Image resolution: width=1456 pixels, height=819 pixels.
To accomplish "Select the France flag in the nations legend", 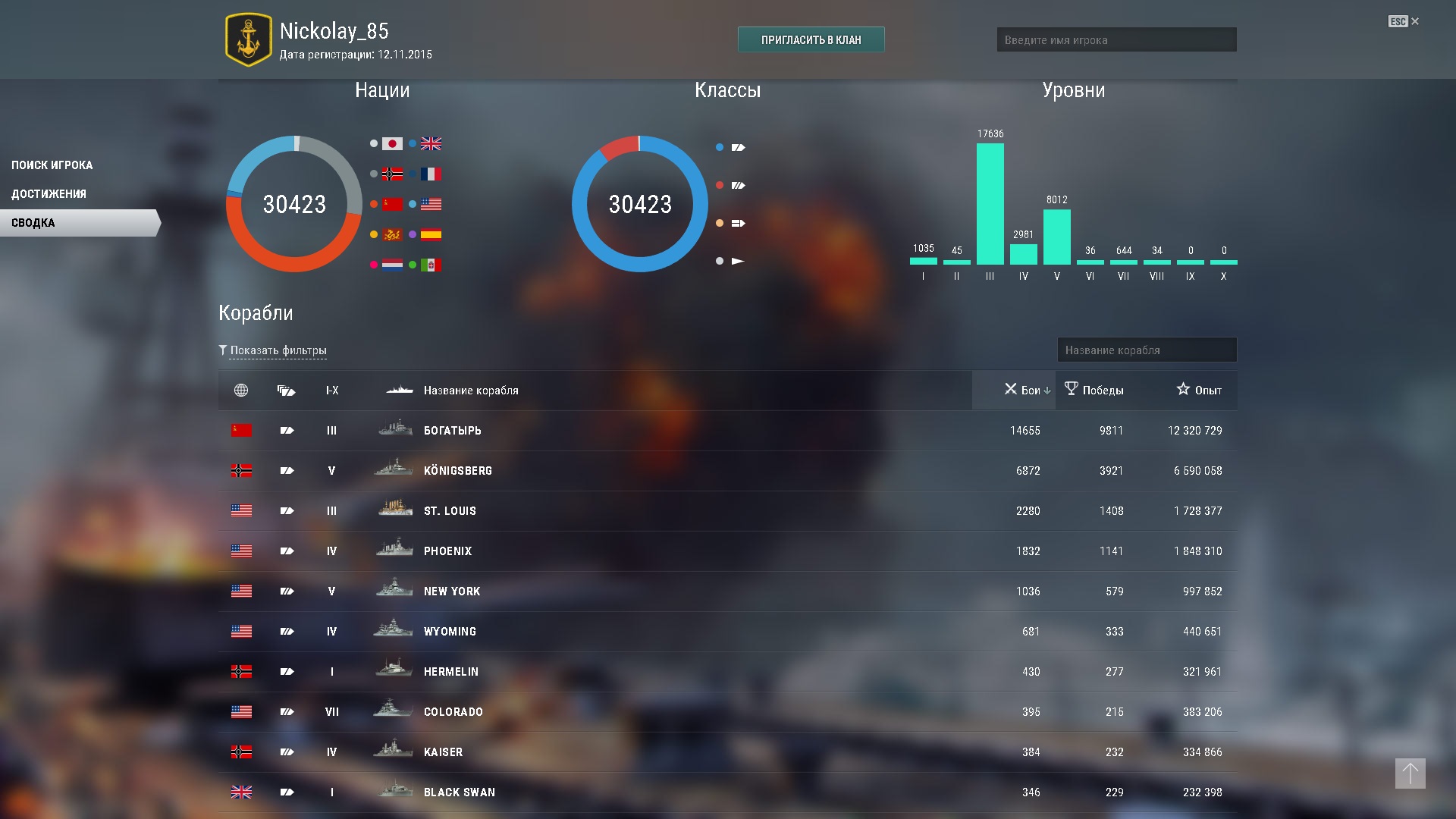I will [431, 174].
